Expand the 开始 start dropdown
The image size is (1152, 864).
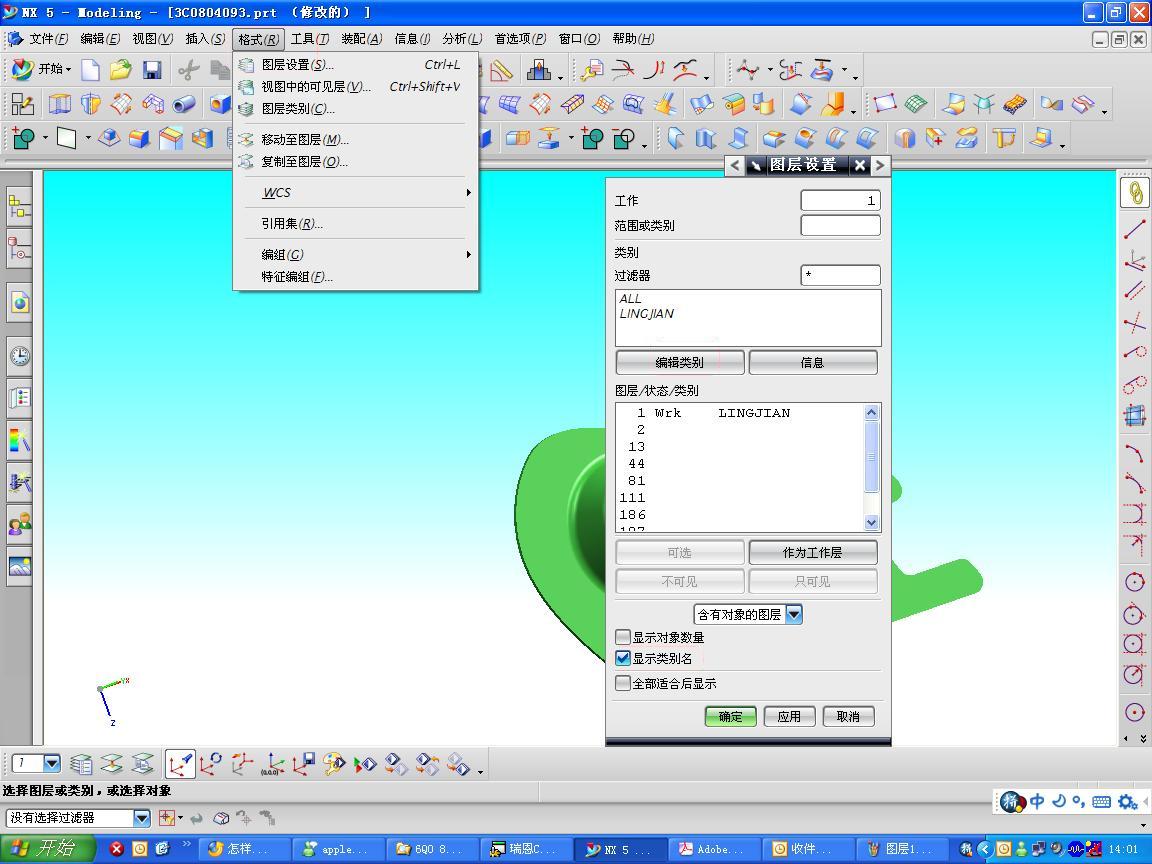pyautogui.click(x=68, y=70)
